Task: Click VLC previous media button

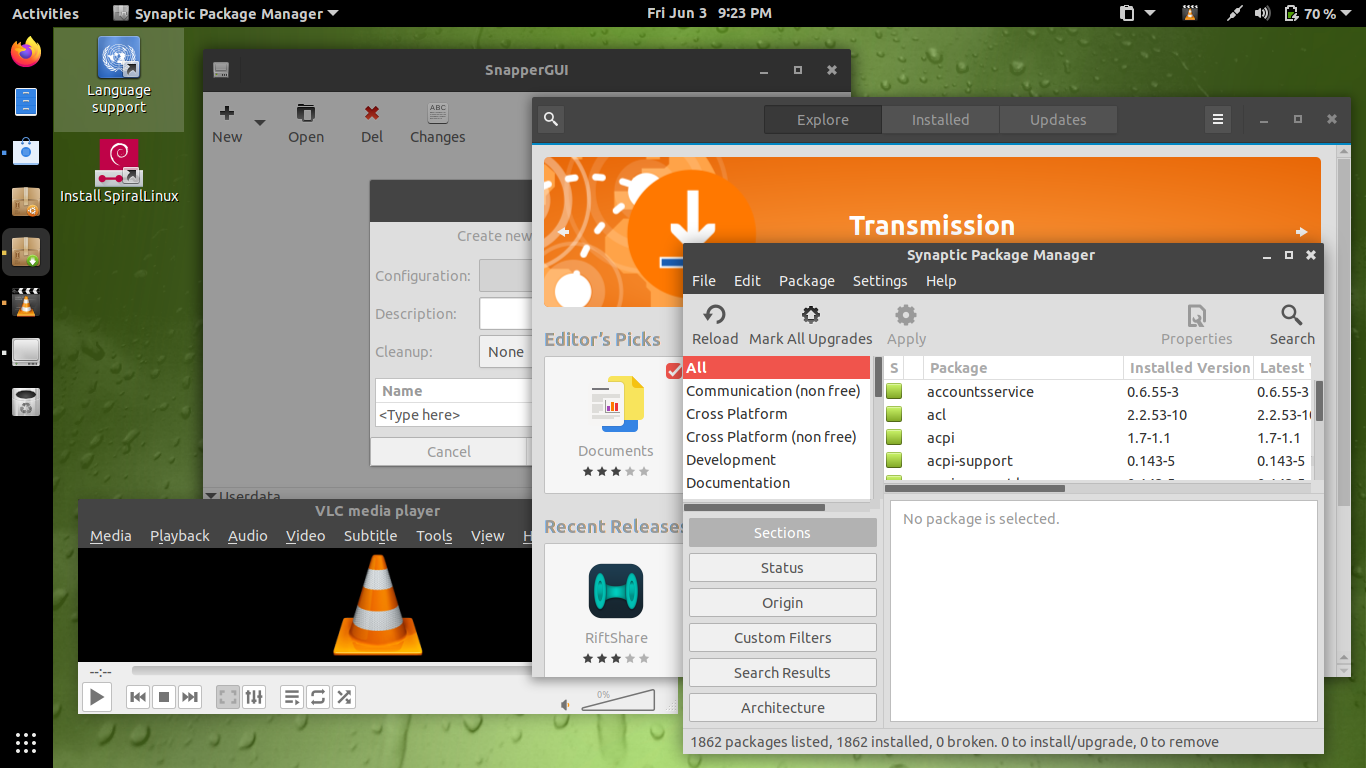Action: coord(139,697)
